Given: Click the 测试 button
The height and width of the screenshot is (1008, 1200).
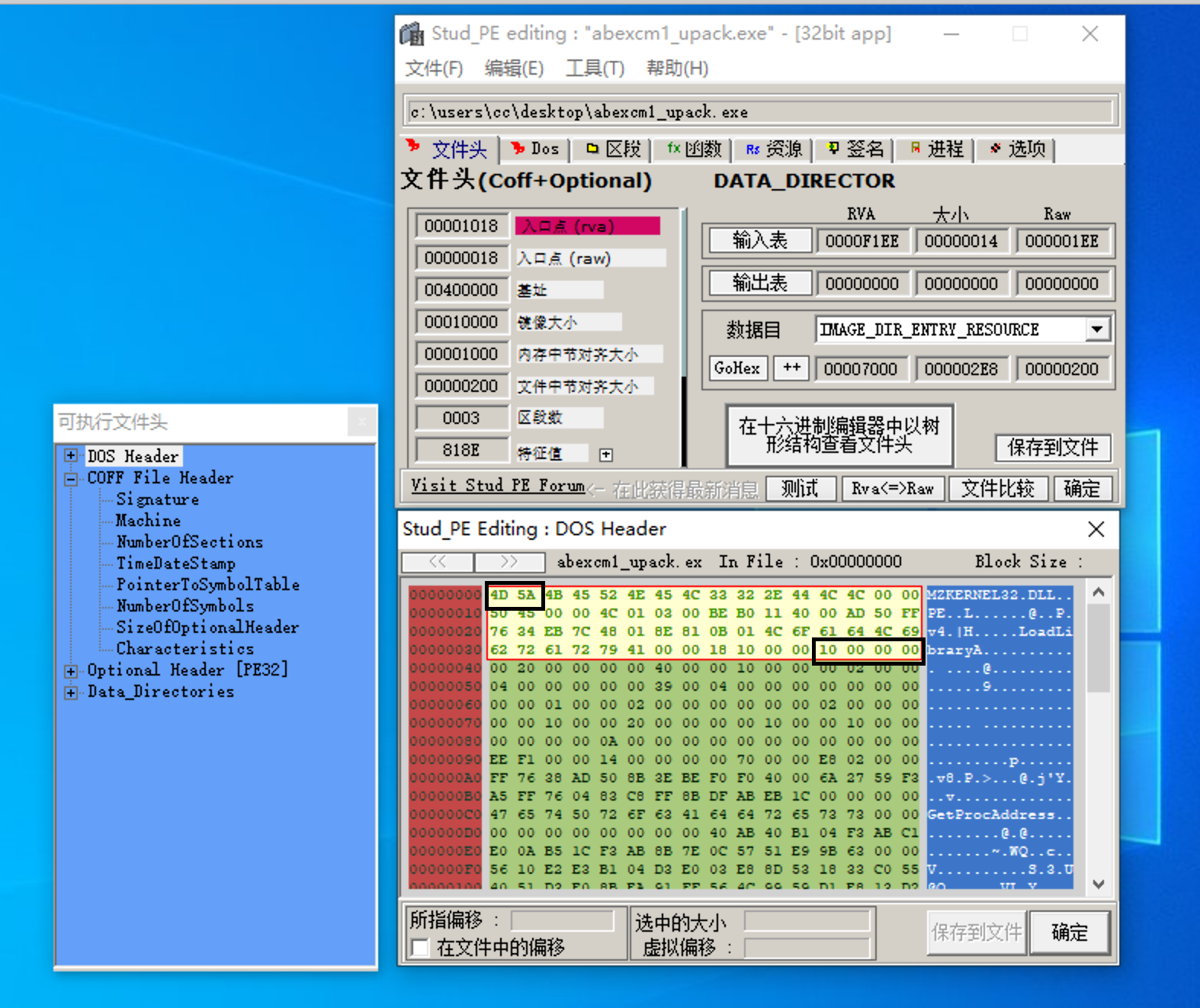Looking at the screenshot, I should pos(800,489).
